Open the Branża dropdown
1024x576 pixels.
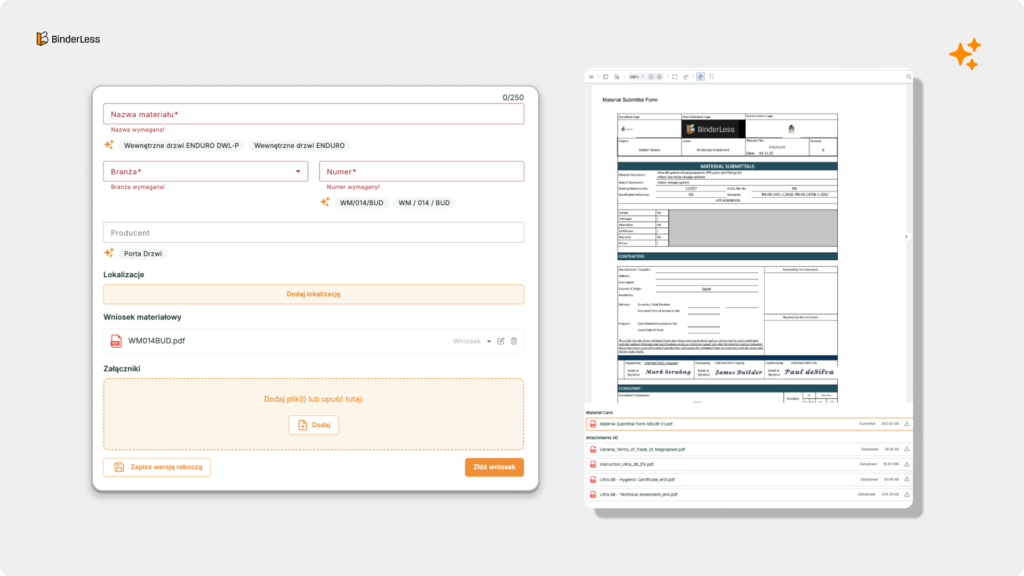[299, 172]
